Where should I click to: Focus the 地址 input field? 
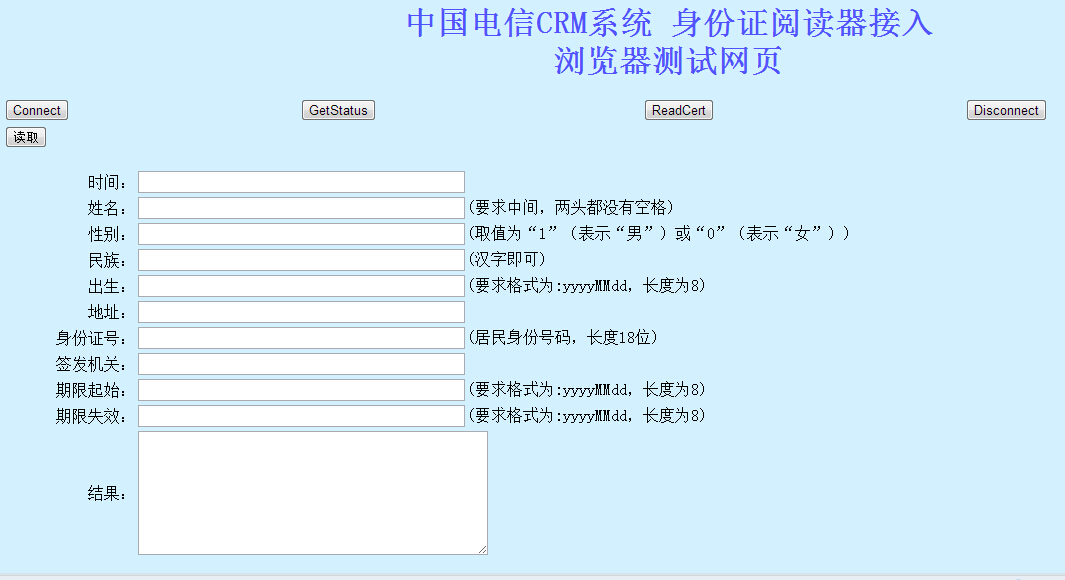pyautogui.click(x=302, y=312)
